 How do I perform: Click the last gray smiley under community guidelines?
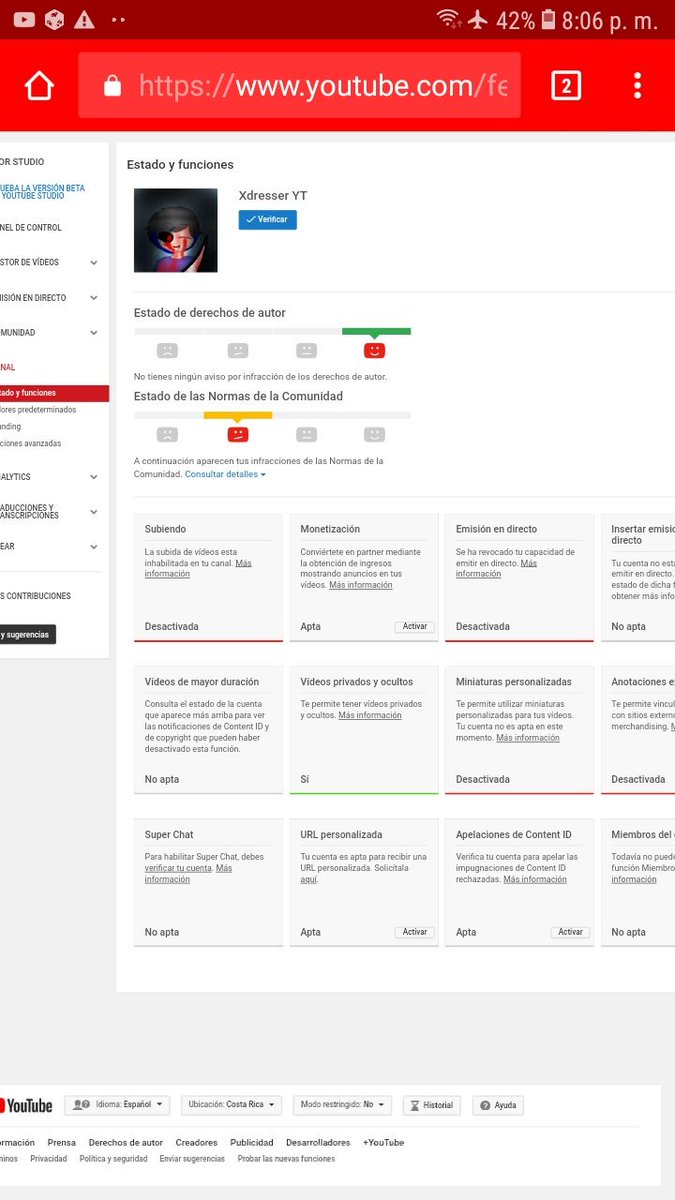[374, 434]
